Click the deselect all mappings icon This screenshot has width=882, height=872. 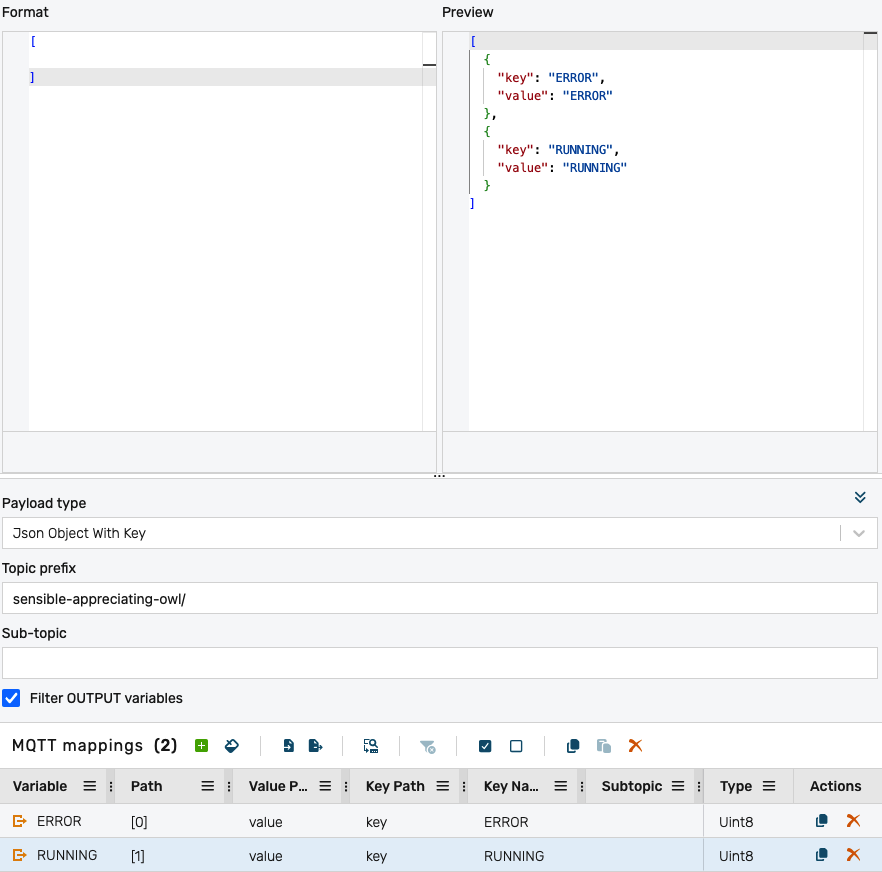click(516, 746)
